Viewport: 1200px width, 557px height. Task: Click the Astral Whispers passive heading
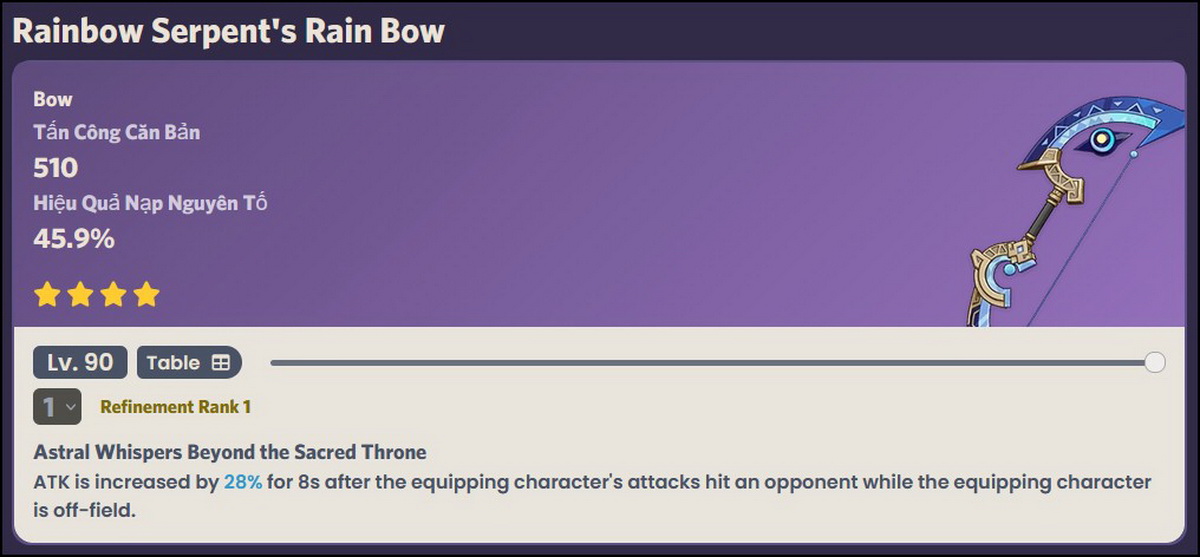pos(230,452)
